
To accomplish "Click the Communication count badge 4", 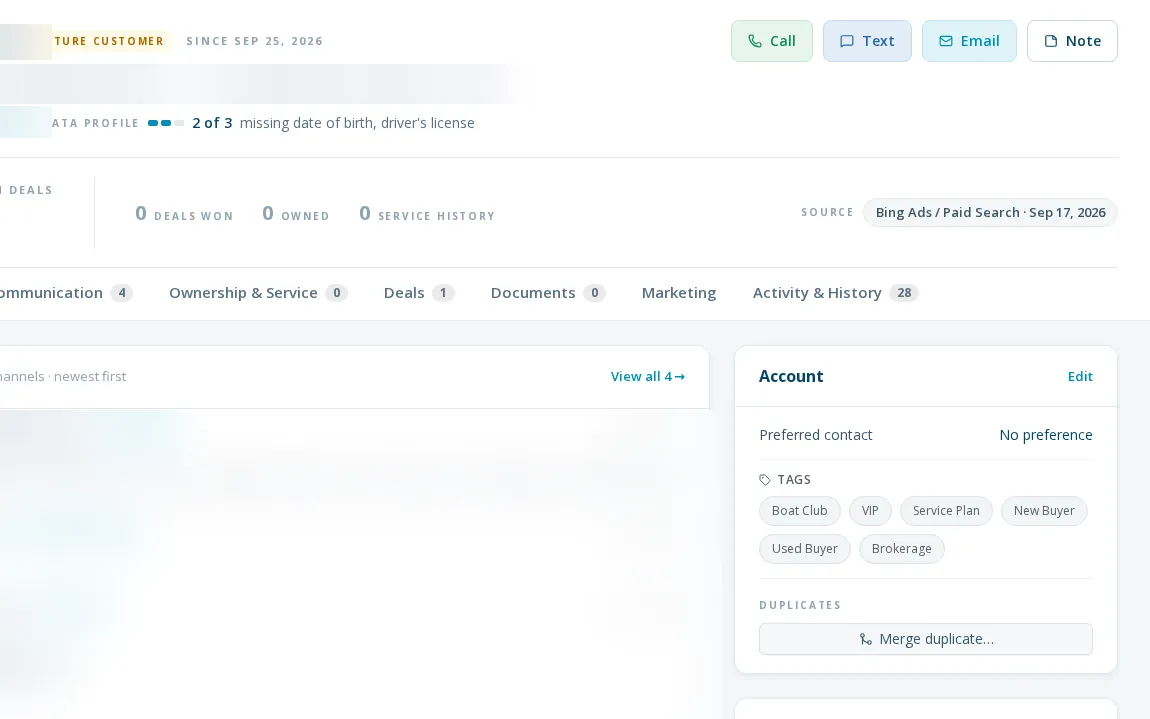I will tap(122, 293).
